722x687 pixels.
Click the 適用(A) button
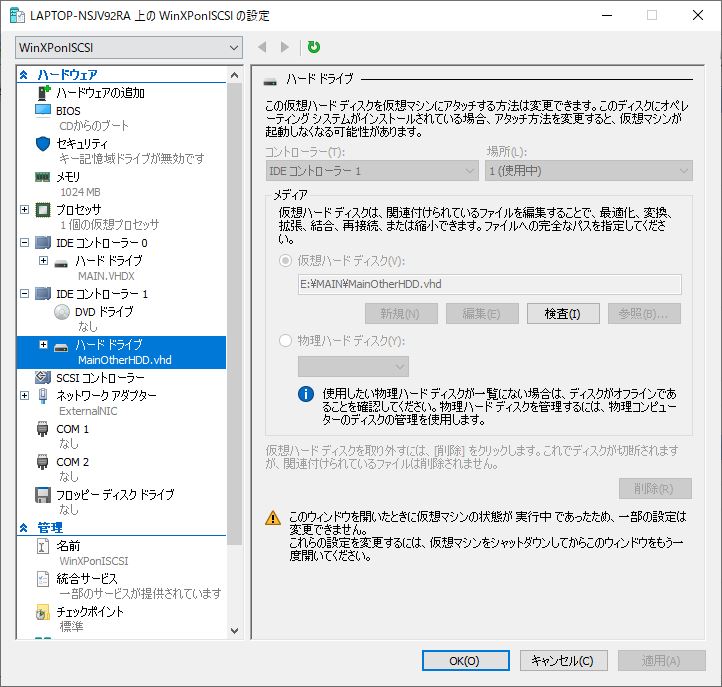tap(662, 661)
